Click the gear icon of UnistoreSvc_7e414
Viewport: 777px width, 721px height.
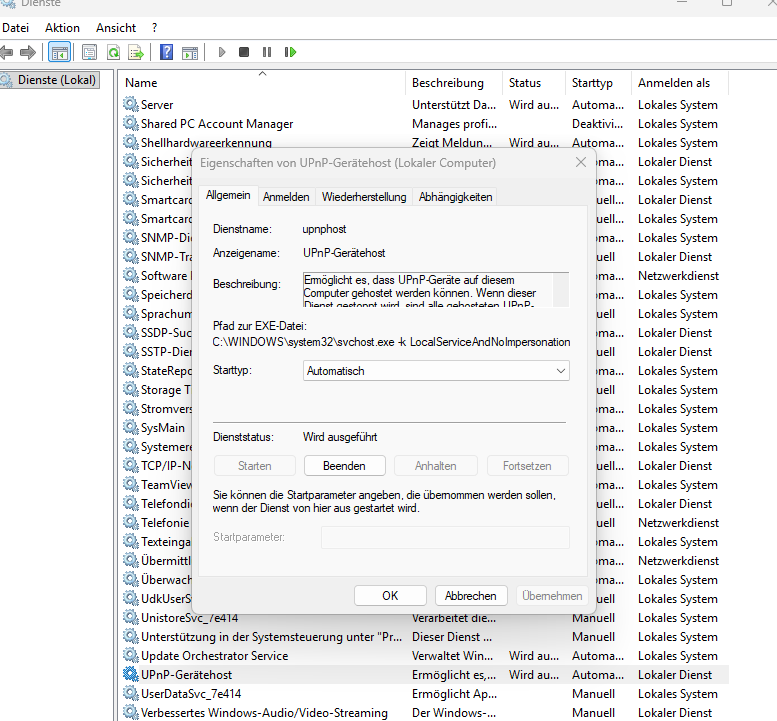(x=130, y=617)
